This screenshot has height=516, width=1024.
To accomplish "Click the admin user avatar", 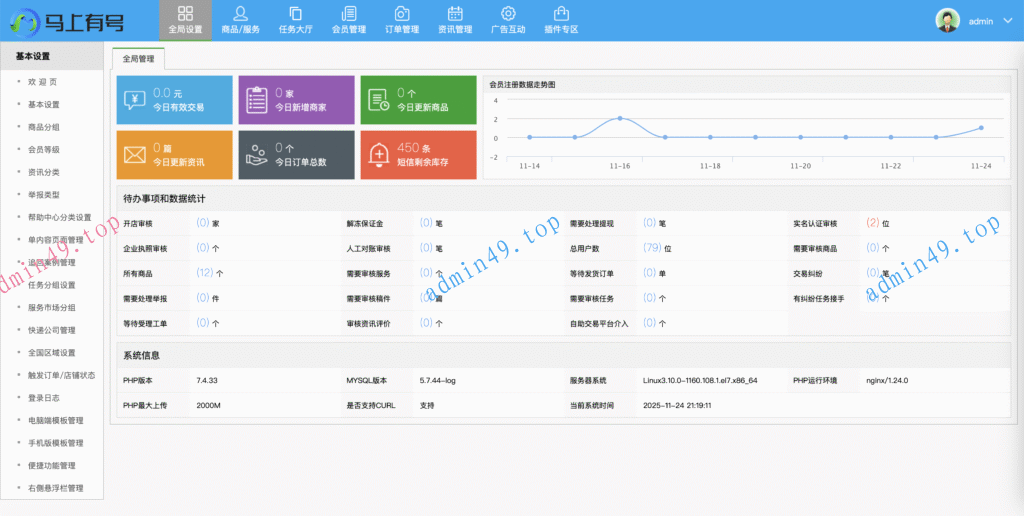I will (947, 20).
